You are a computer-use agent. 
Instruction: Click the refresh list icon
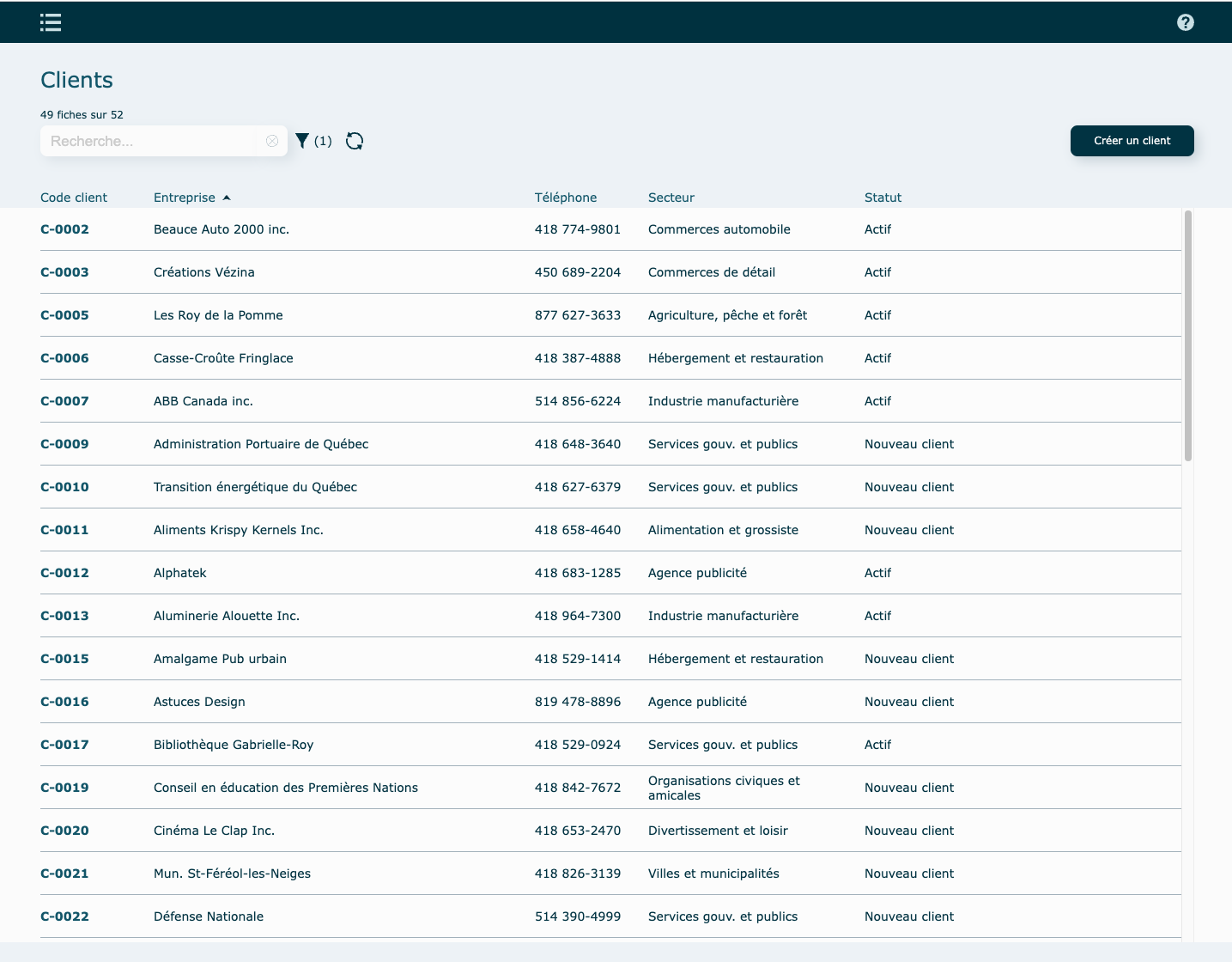(x=355, y=141)
